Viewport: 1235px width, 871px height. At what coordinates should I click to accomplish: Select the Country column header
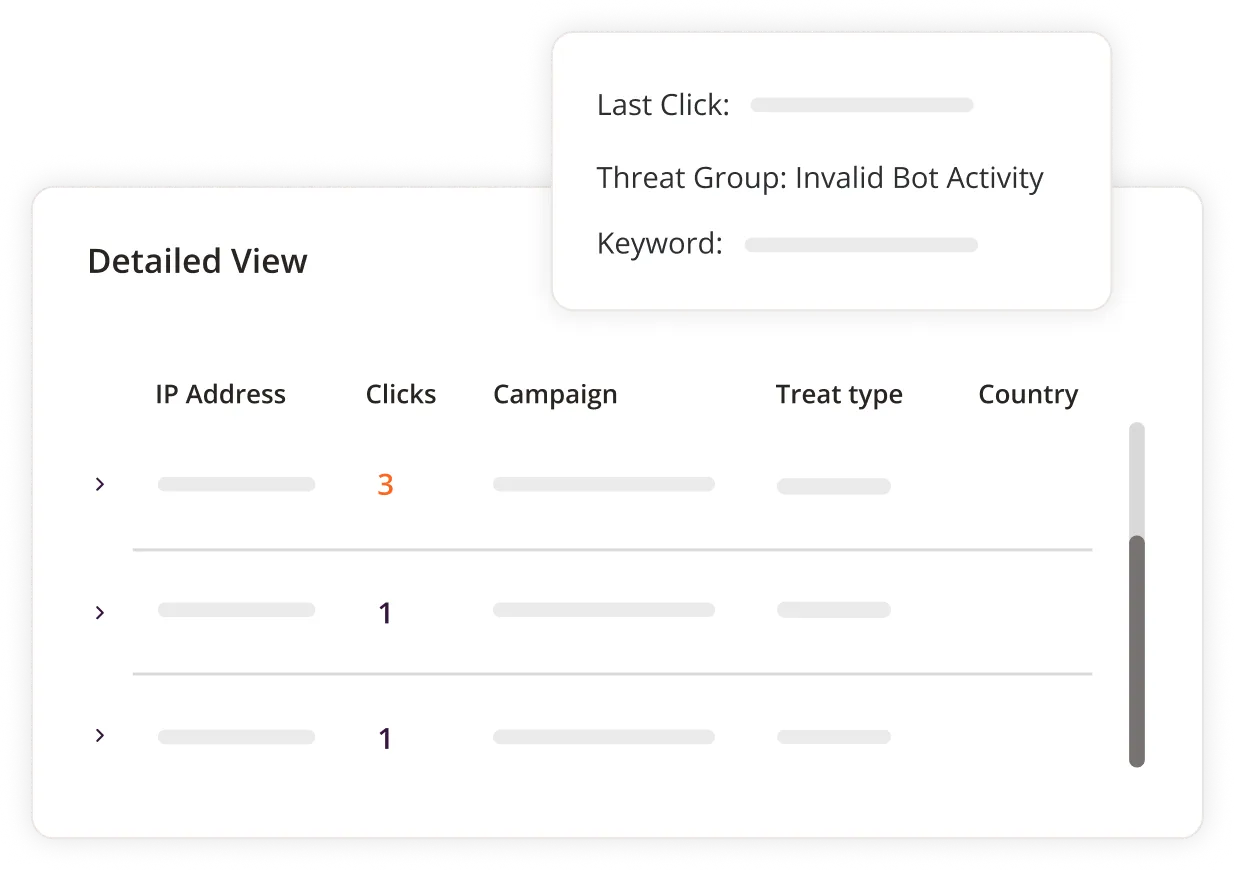point(1027,395)
